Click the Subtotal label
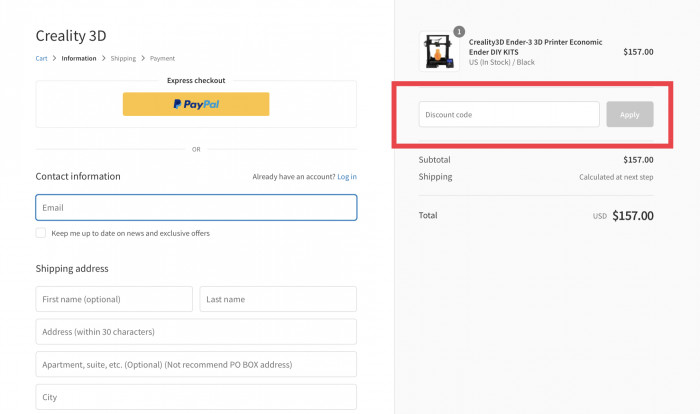This screenshot has height=414, width=700. [434, 159]
